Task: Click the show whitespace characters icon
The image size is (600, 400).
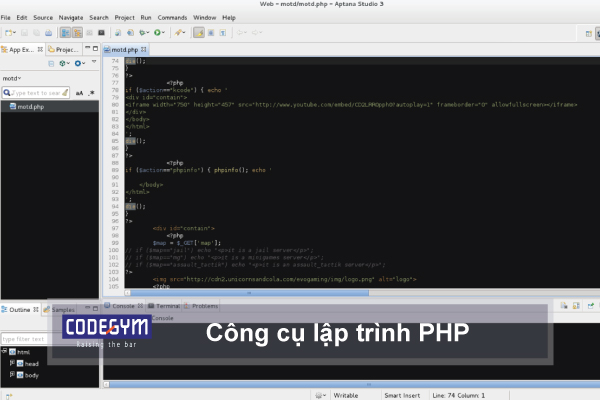Action: [x=223, y=33]
